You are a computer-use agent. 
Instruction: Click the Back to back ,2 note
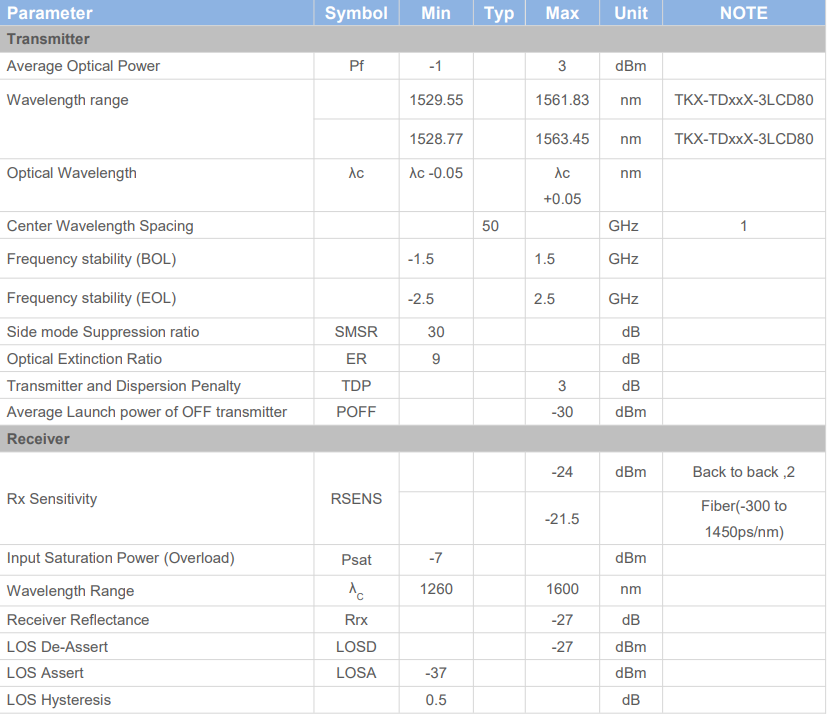[744, 472]
